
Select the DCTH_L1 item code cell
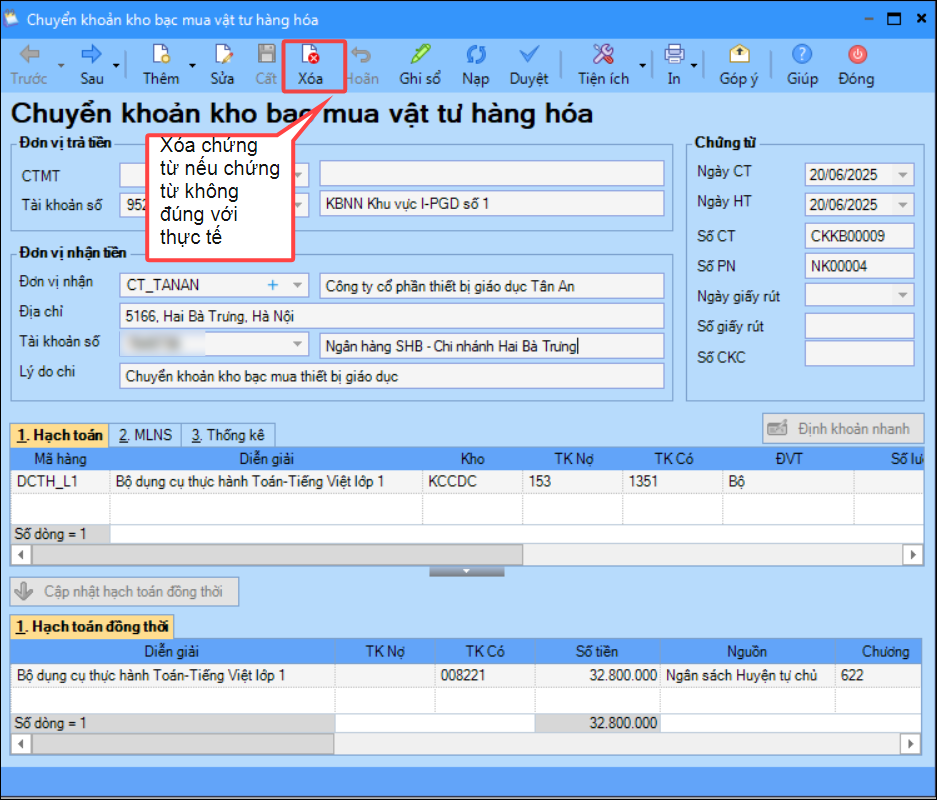tap(60, 482)
